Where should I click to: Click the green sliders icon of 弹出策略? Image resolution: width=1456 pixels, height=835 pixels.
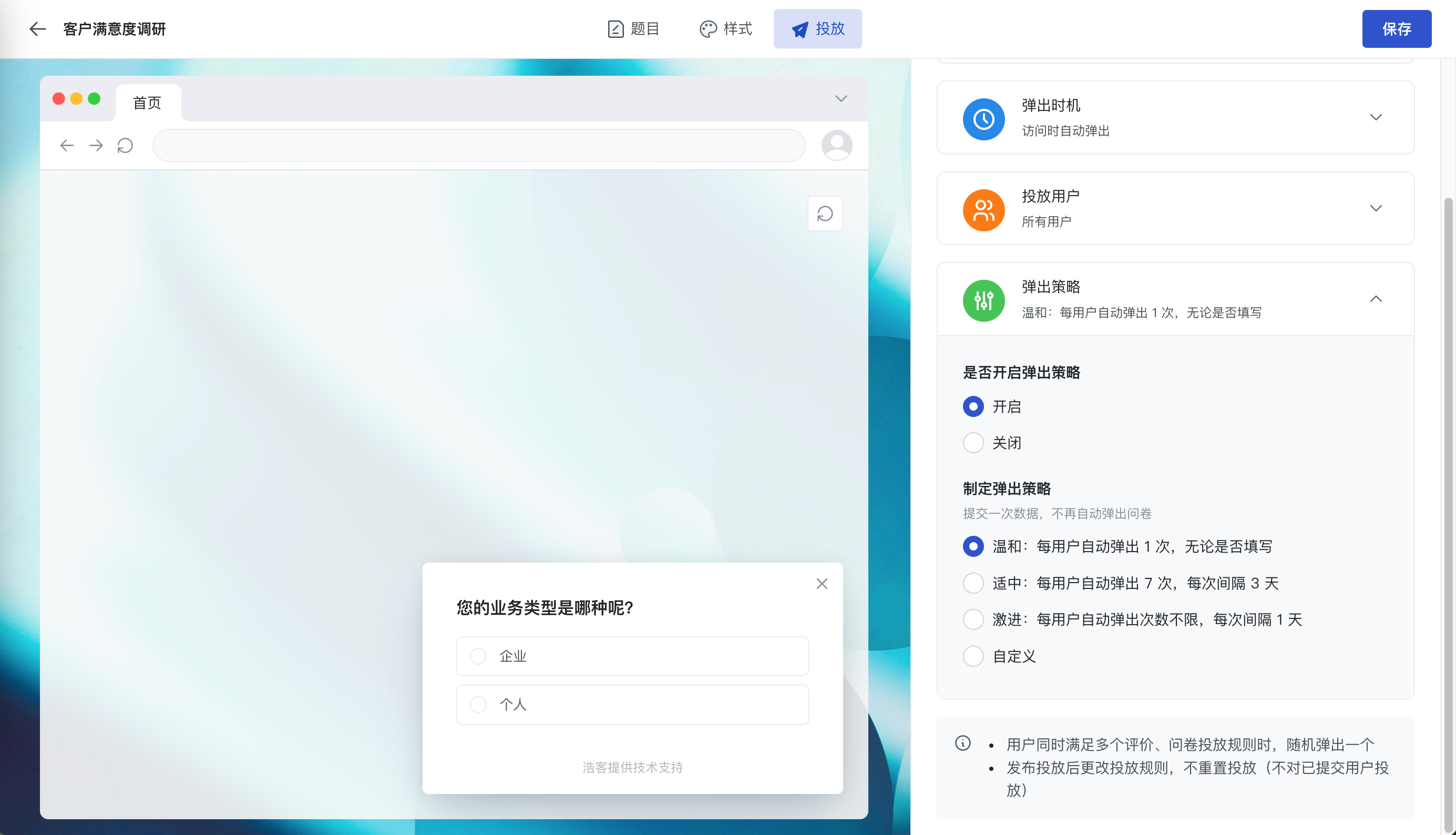click(x=983, y=301)
